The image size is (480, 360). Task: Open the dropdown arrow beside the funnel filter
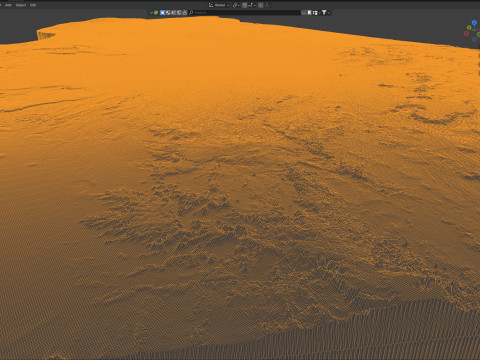[x=329, y=13]
